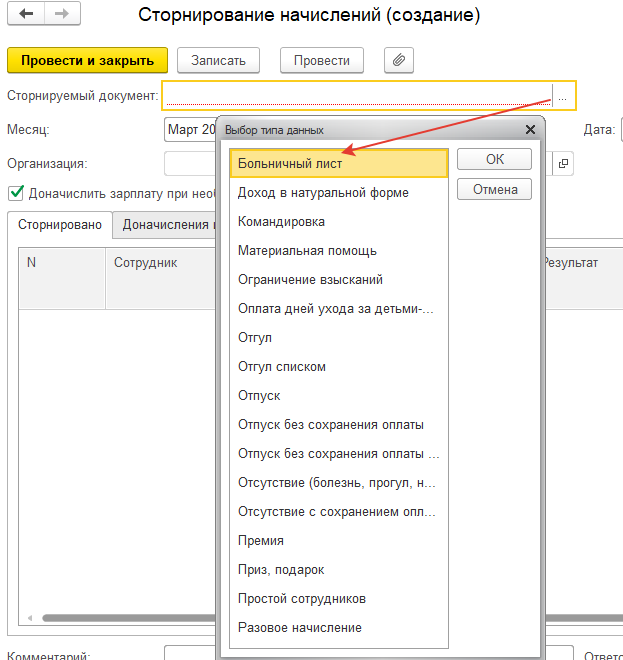
Task: Click the Записать button
Action: 218,60
